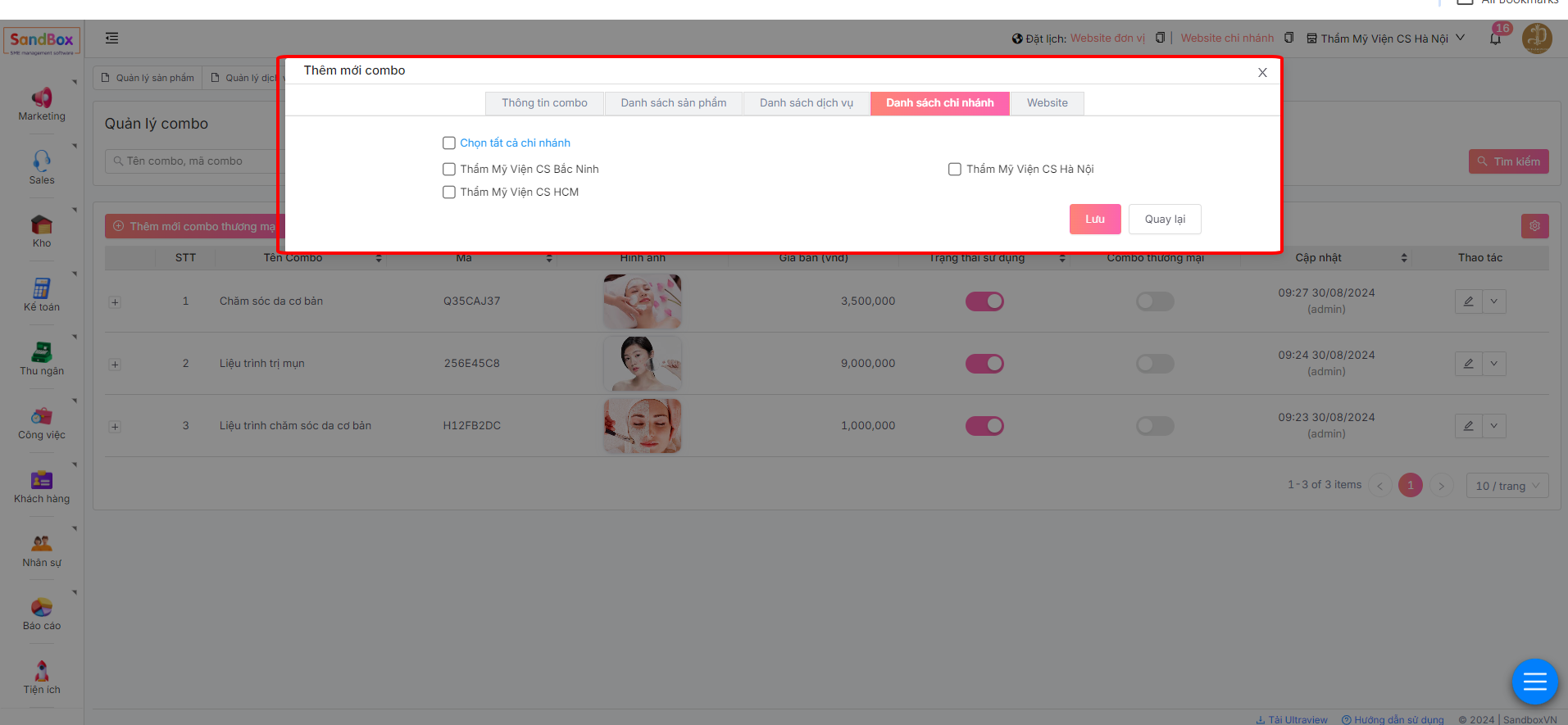Expand row 1 Chăm sóc da cơ bản
1568x725 pixels.
point(115,302)
